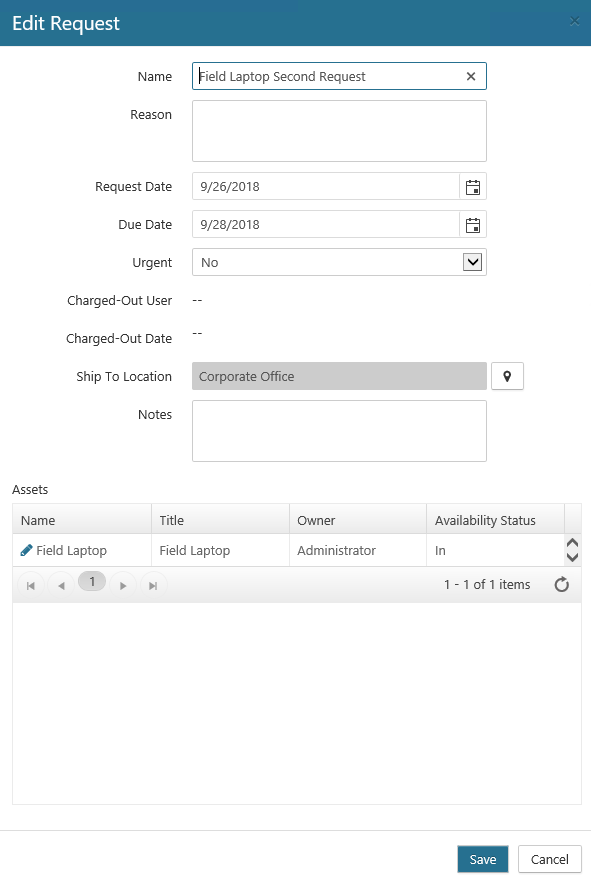591x885 pixels.
Task: Go to the previous assets page
Action: point(61,584)
